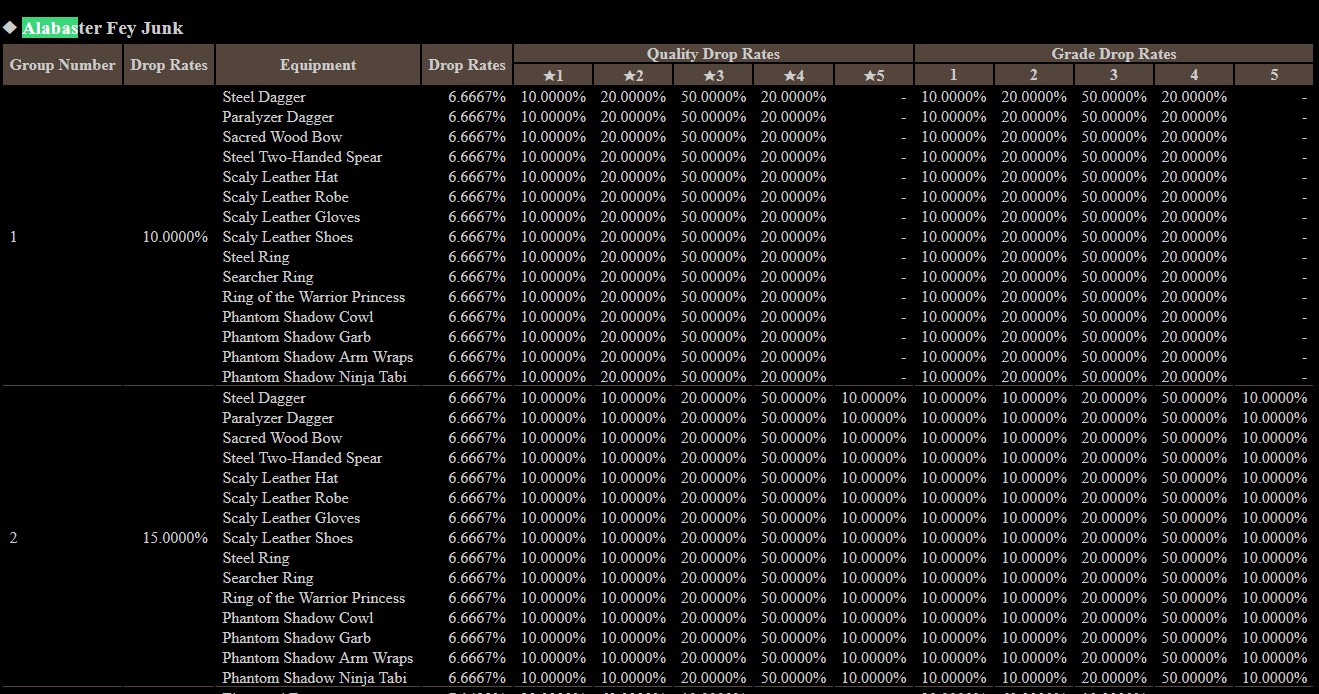The image size is (1319, 694).
Task: Click Scaly Leather Gloves in group 2
Action: (x=291, y=518)
